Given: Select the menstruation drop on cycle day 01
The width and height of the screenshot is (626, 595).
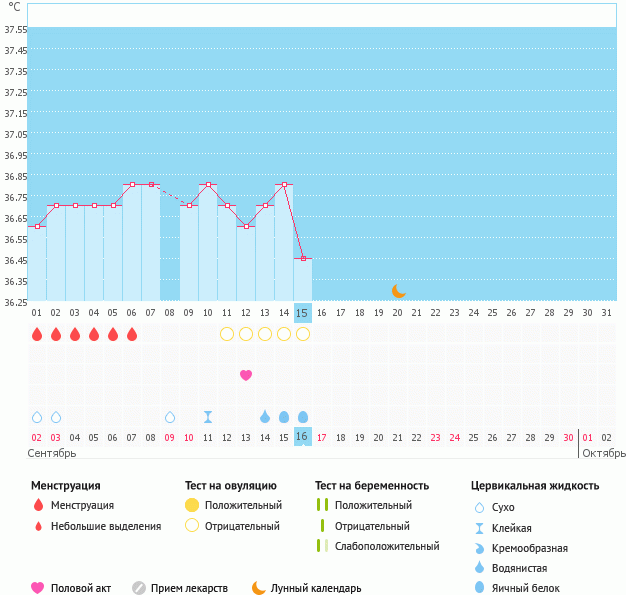Looking at the screenshot, I should (37, 334).
